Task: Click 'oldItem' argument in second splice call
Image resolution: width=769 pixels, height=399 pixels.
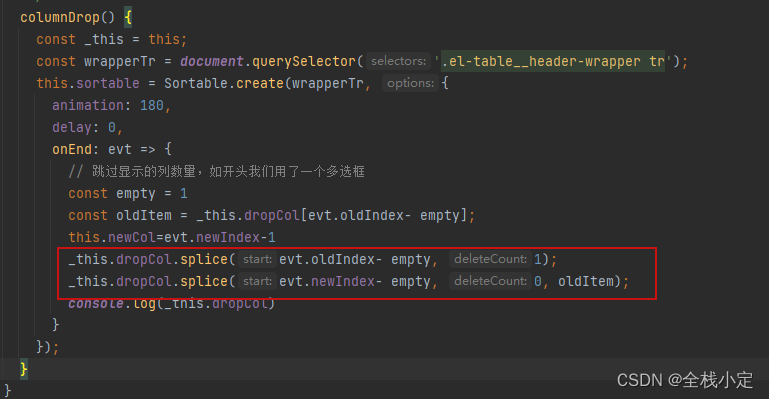Action: pos(586,281)
